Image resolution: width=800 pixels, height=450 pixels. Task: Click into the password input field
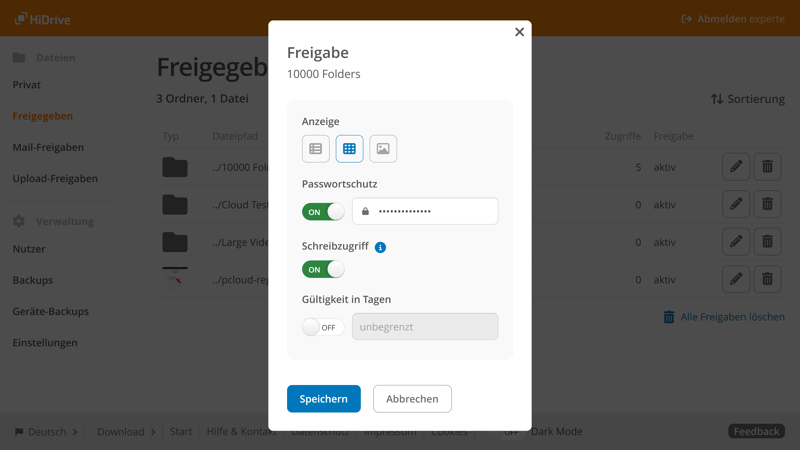click(430, 211)
